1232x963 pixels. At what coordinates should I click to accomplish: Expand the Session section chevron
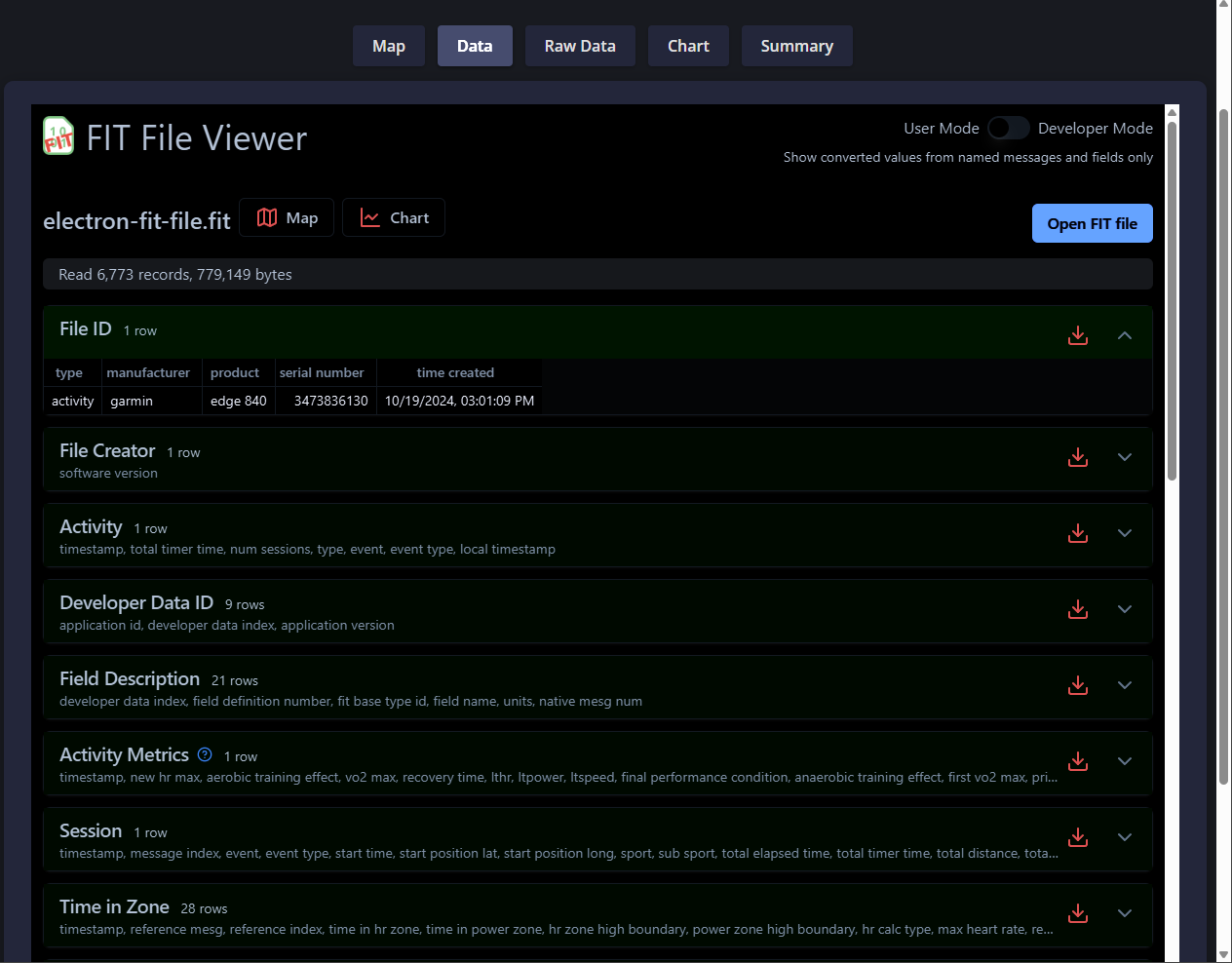pyautogui.click(x=1125, y=837)
